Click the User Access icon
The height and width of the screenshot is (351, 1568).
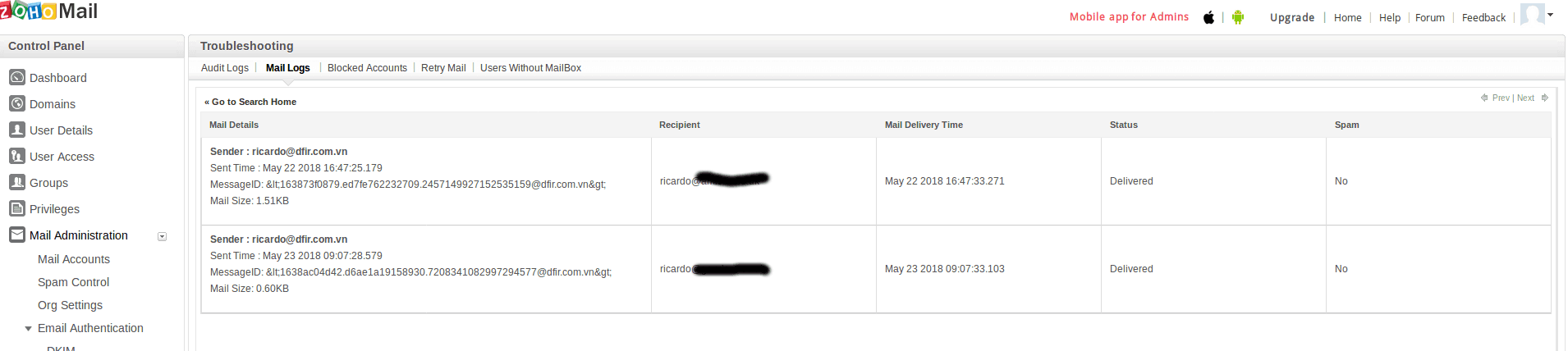coord(17,156)
